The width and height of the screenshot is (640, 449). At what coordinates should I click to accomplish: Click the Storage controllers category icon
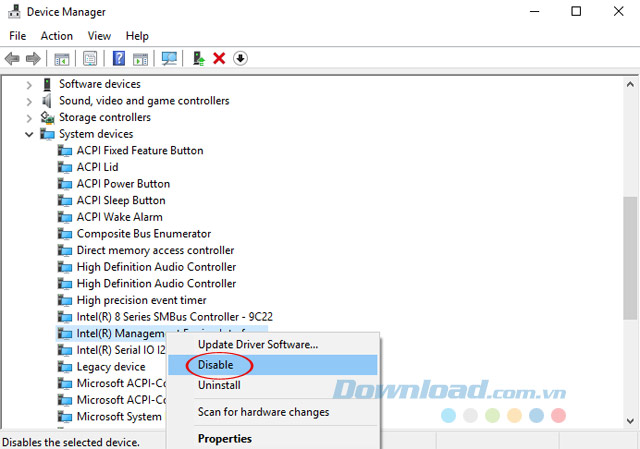(47, 118)
